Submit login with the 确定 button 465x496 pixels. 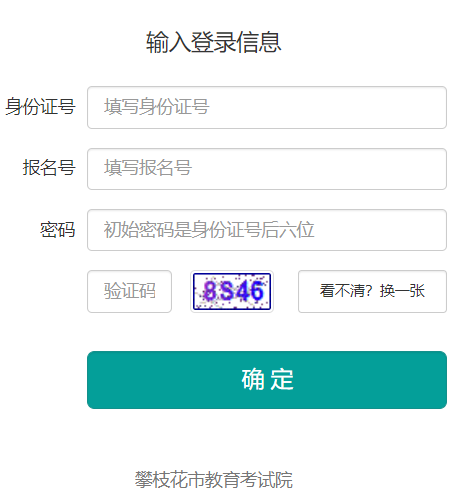267,380
